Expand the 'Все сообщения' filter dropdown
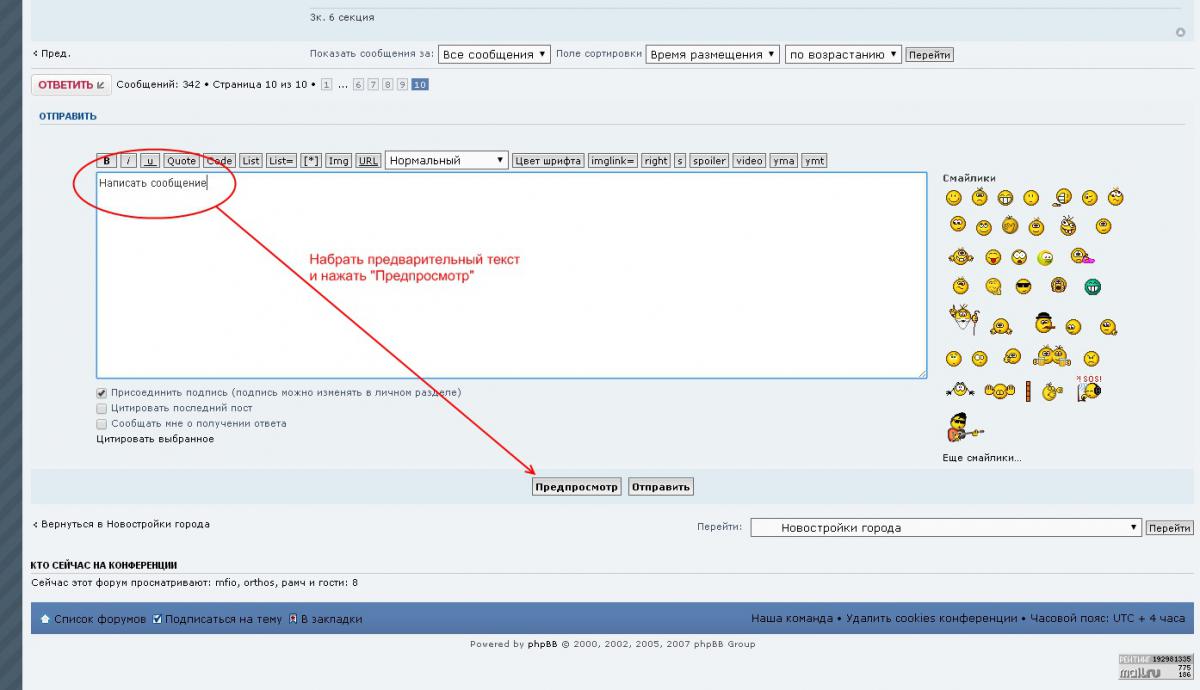Screen dimensions: 1200x690 coord(494,54)
